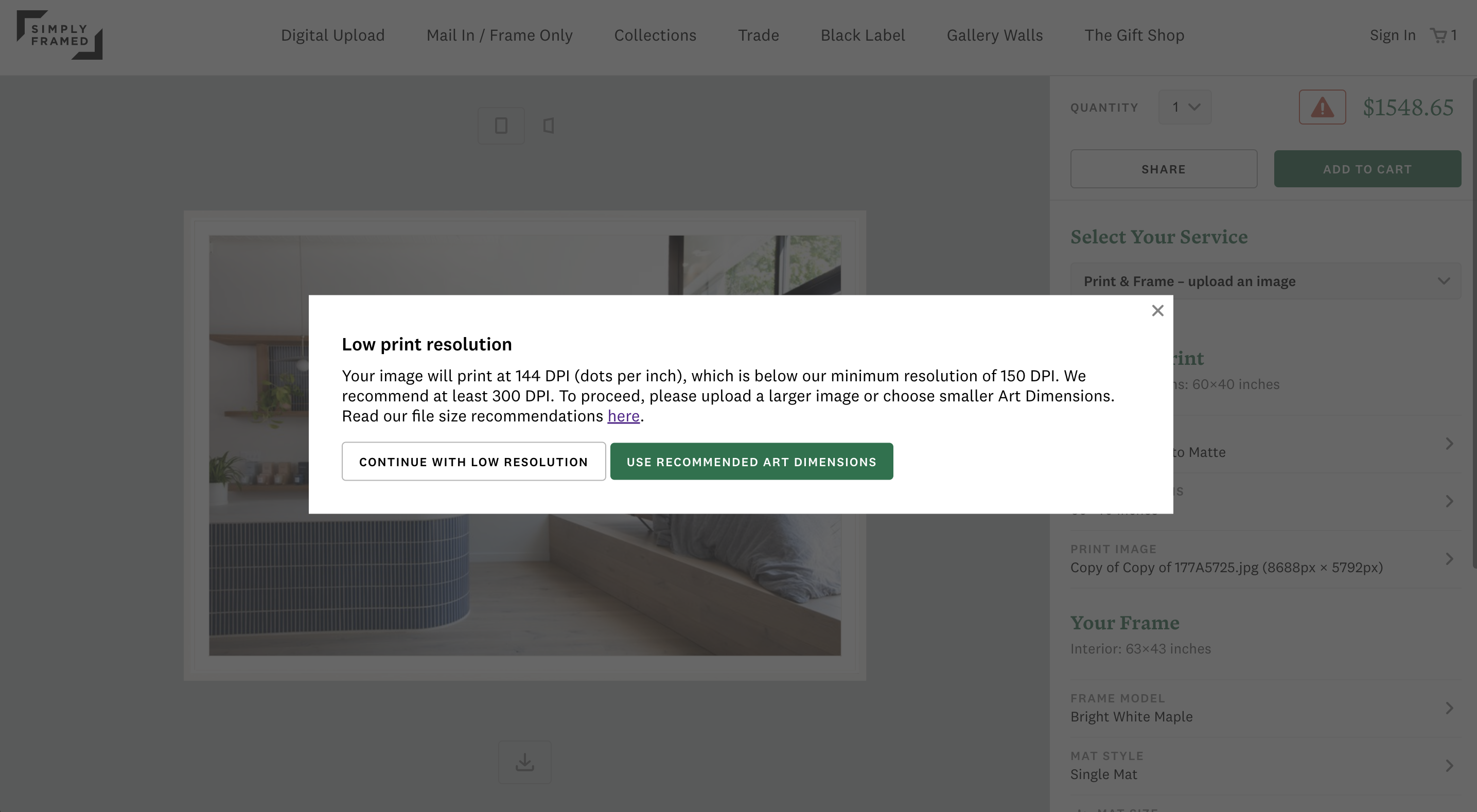Select the straight-on frame preview icon
Screen dimensions: 1477x812
pos(501,126)
